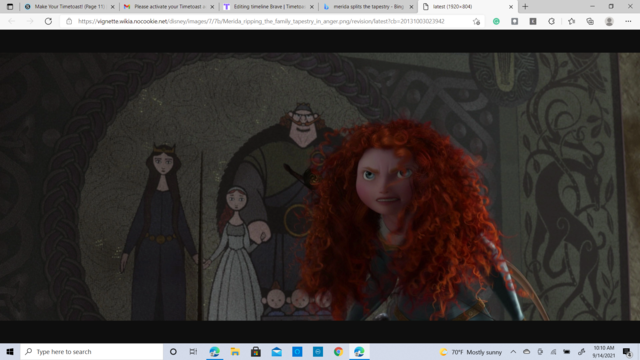Open File Explorer from the taskbar
The height and width of the screenshot is (360, 640).
pos(235,351)
